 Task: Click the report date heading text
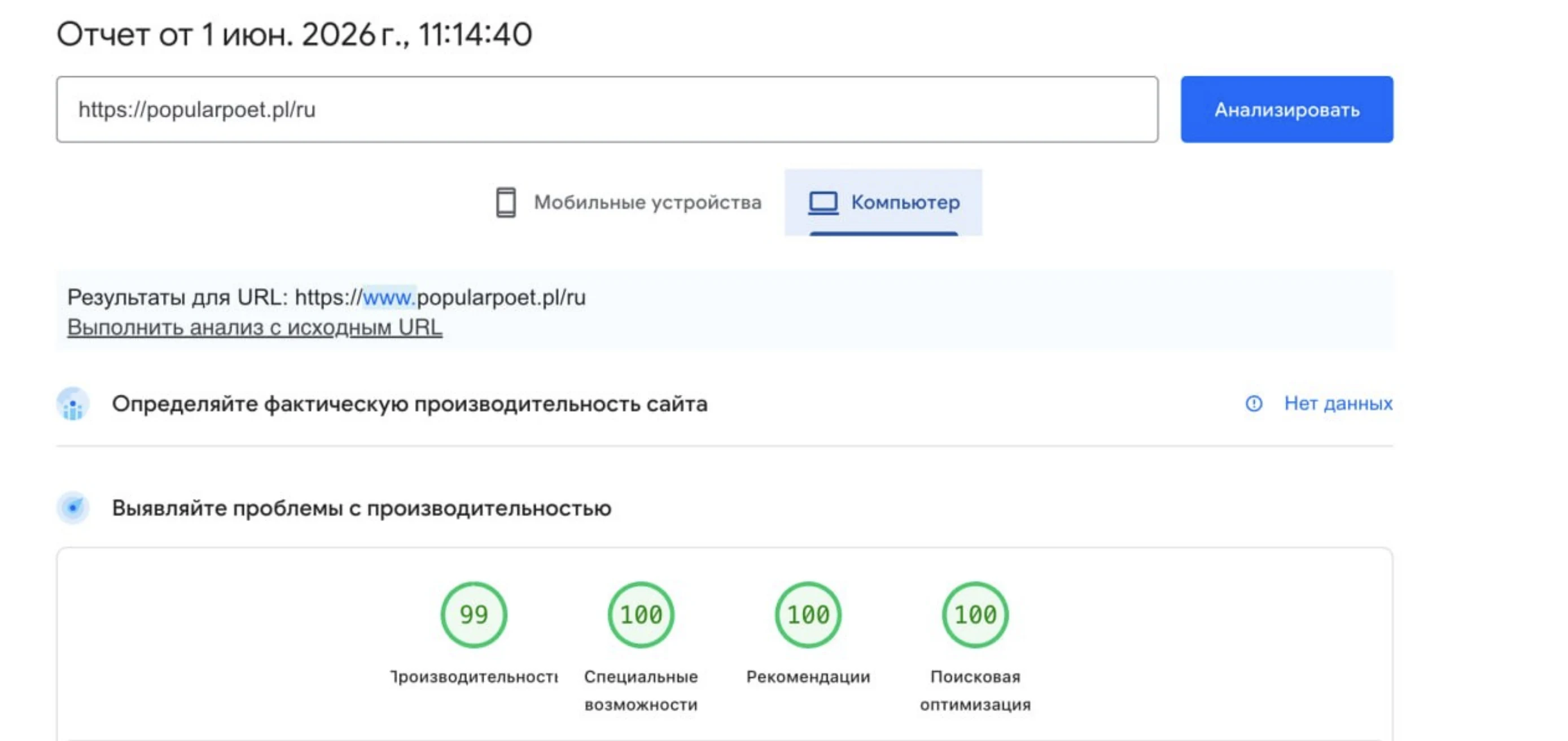click(x=295, y=34)
